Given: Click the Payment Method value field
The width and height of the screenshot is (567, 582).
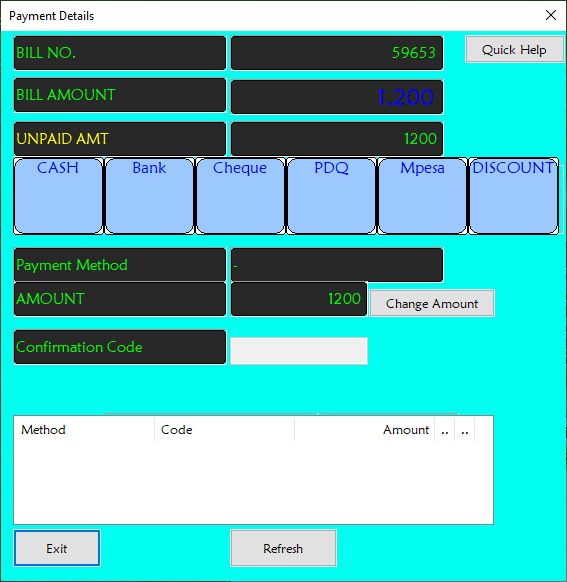Looking at the screenshot, I should pos(337,265).
